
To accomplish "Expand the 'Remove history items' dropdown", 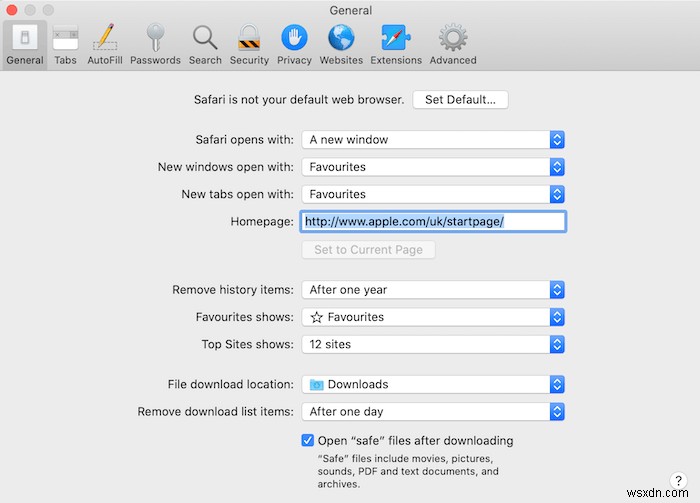I will point(433,290).
